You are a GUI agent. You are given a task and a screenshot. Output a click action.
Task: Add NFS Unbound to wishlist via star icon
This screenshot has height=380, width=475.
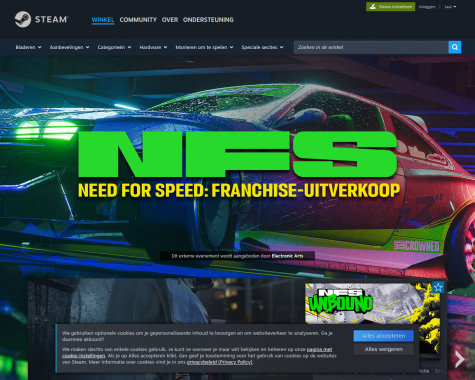tap(438, 287)
